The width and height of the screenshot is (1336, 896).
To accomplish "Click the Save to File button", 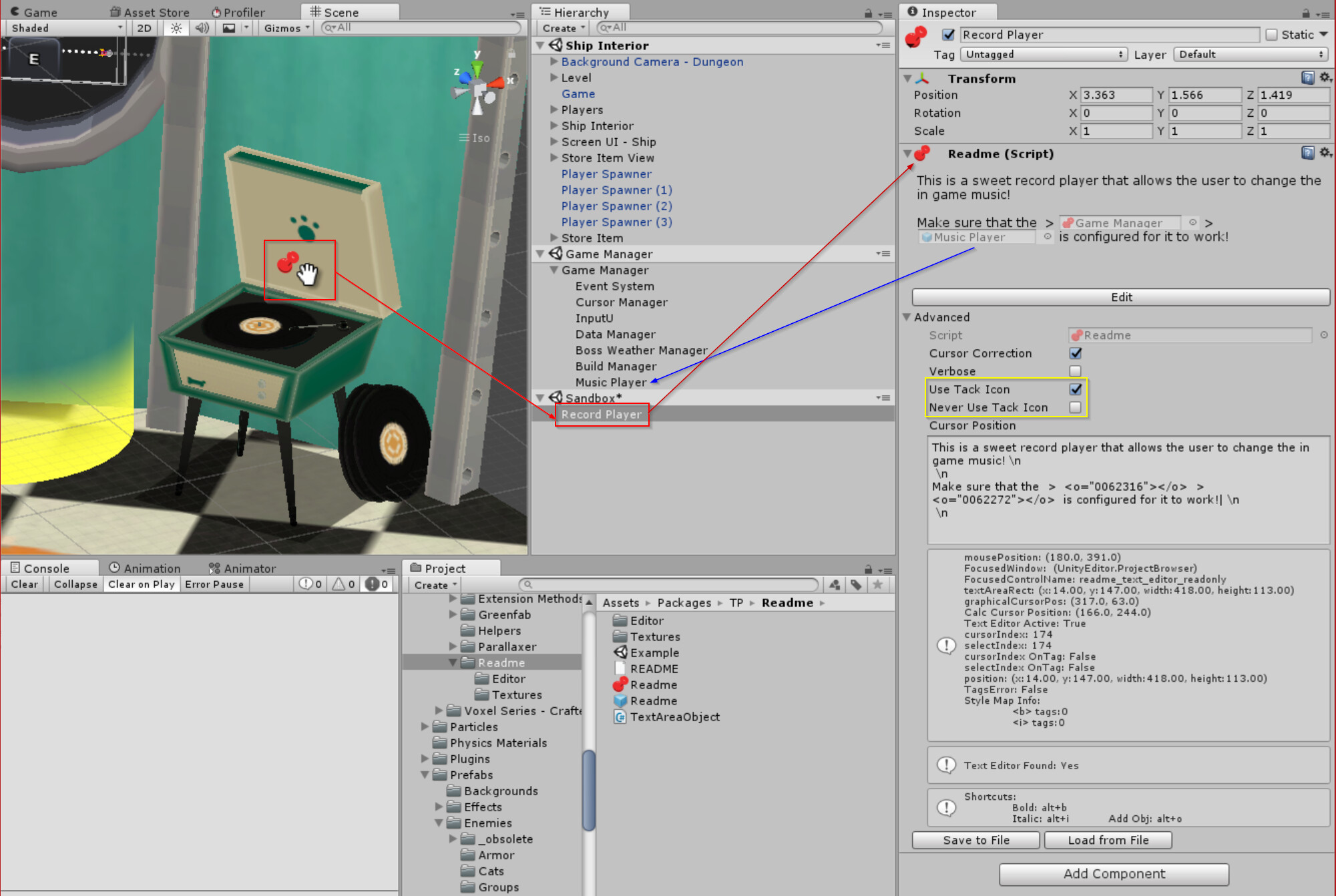I will [975, 840].
